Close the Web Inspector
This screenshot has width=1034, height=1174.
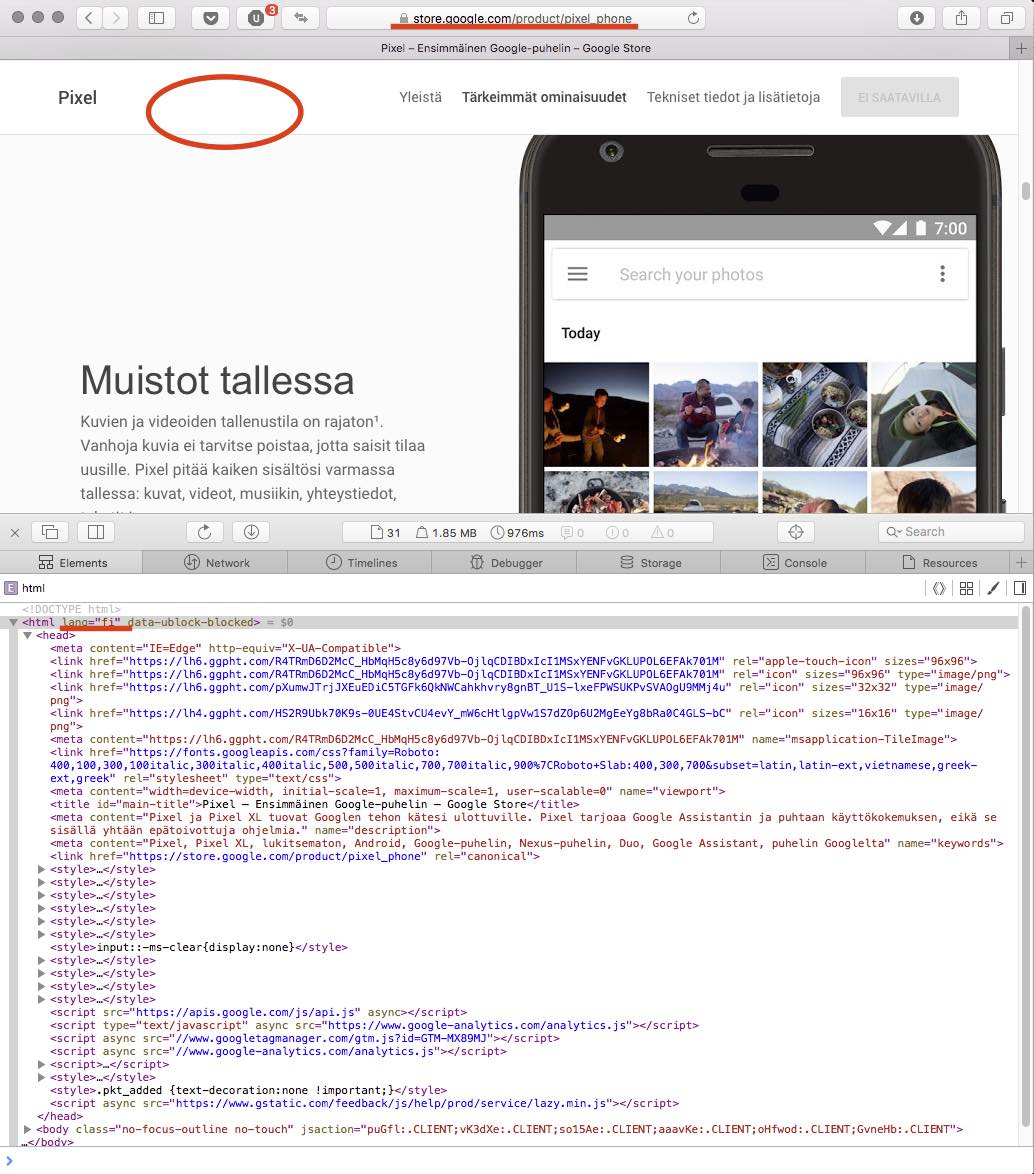(x=15, y=532)
